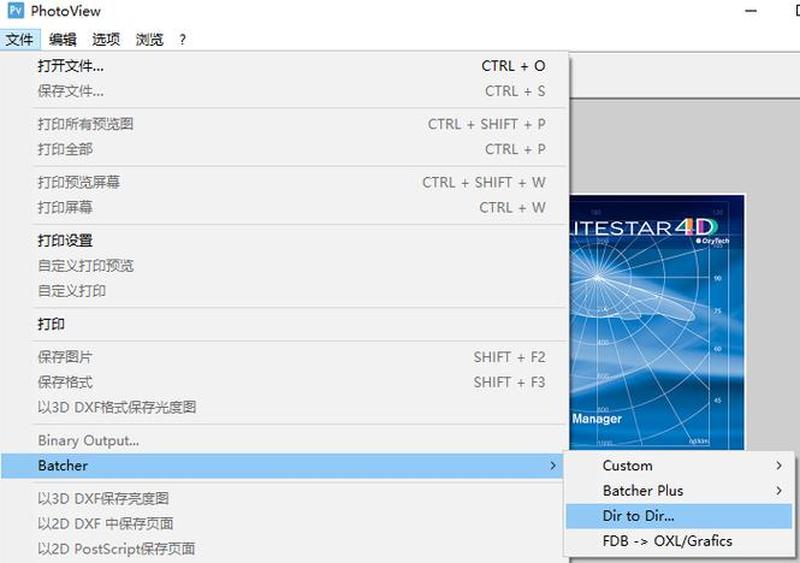Screen dimensions: 800x563
Task: Expand the Batcher Plus submenu
Action: [679, 491]
